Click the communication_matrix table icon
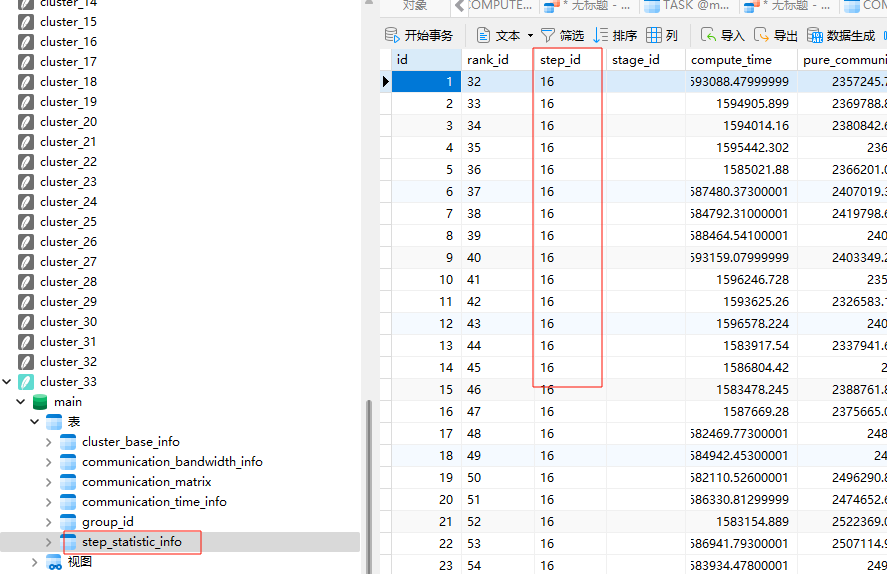Viewport: 887px width, 574px height. pos(68,482)
